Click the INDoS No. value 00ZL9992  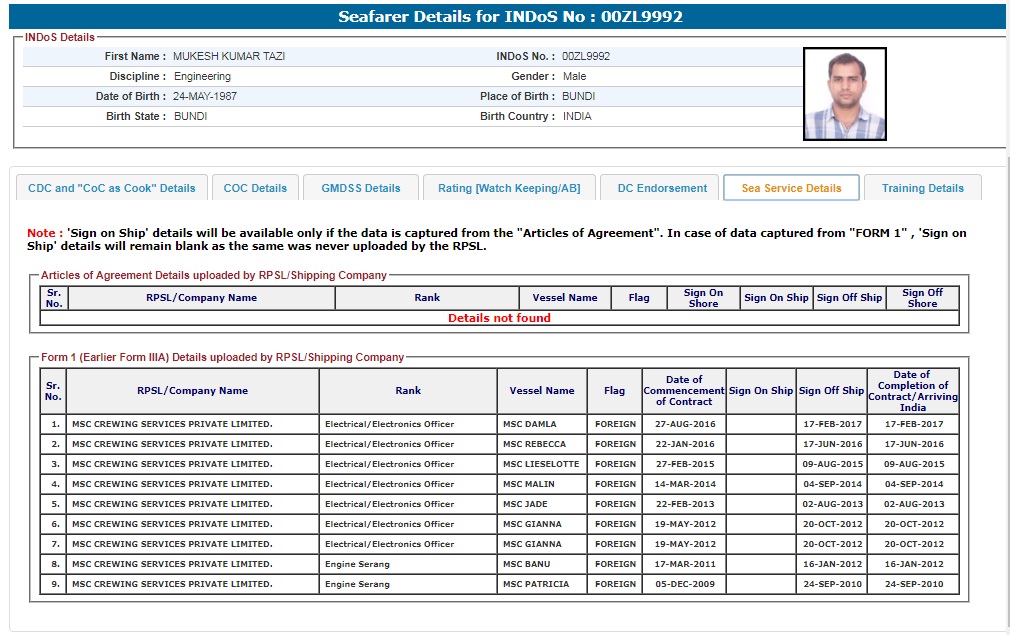pos(586,56)
